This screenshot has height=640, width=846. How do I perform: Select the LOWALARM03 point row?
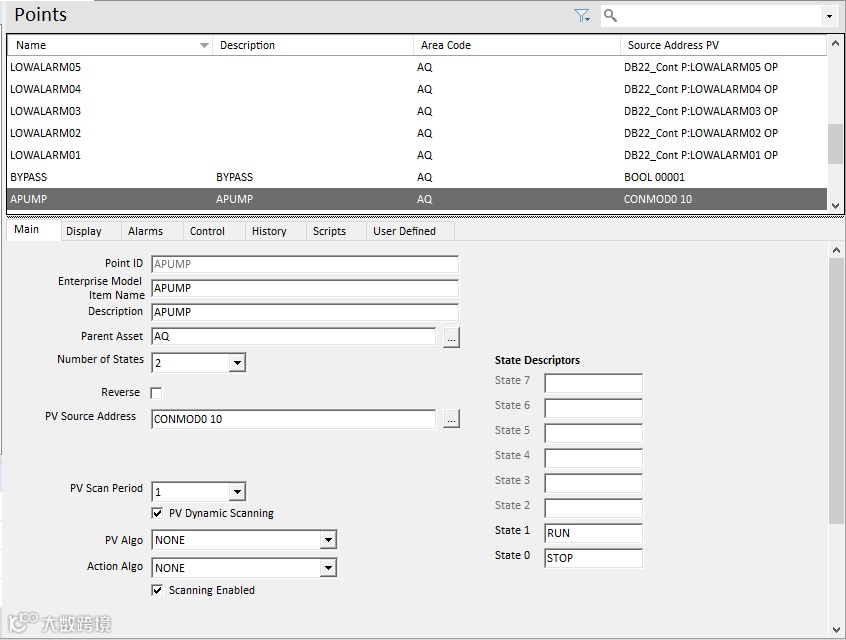coord(417,111)
